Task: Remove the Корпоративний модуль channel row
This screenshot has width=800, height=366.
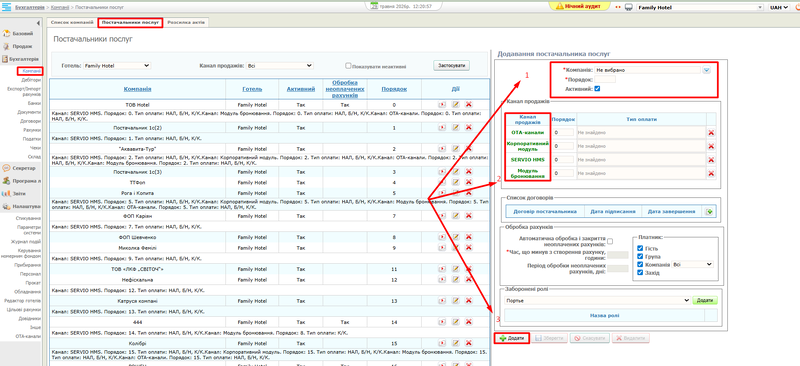Action: [711, 146]
